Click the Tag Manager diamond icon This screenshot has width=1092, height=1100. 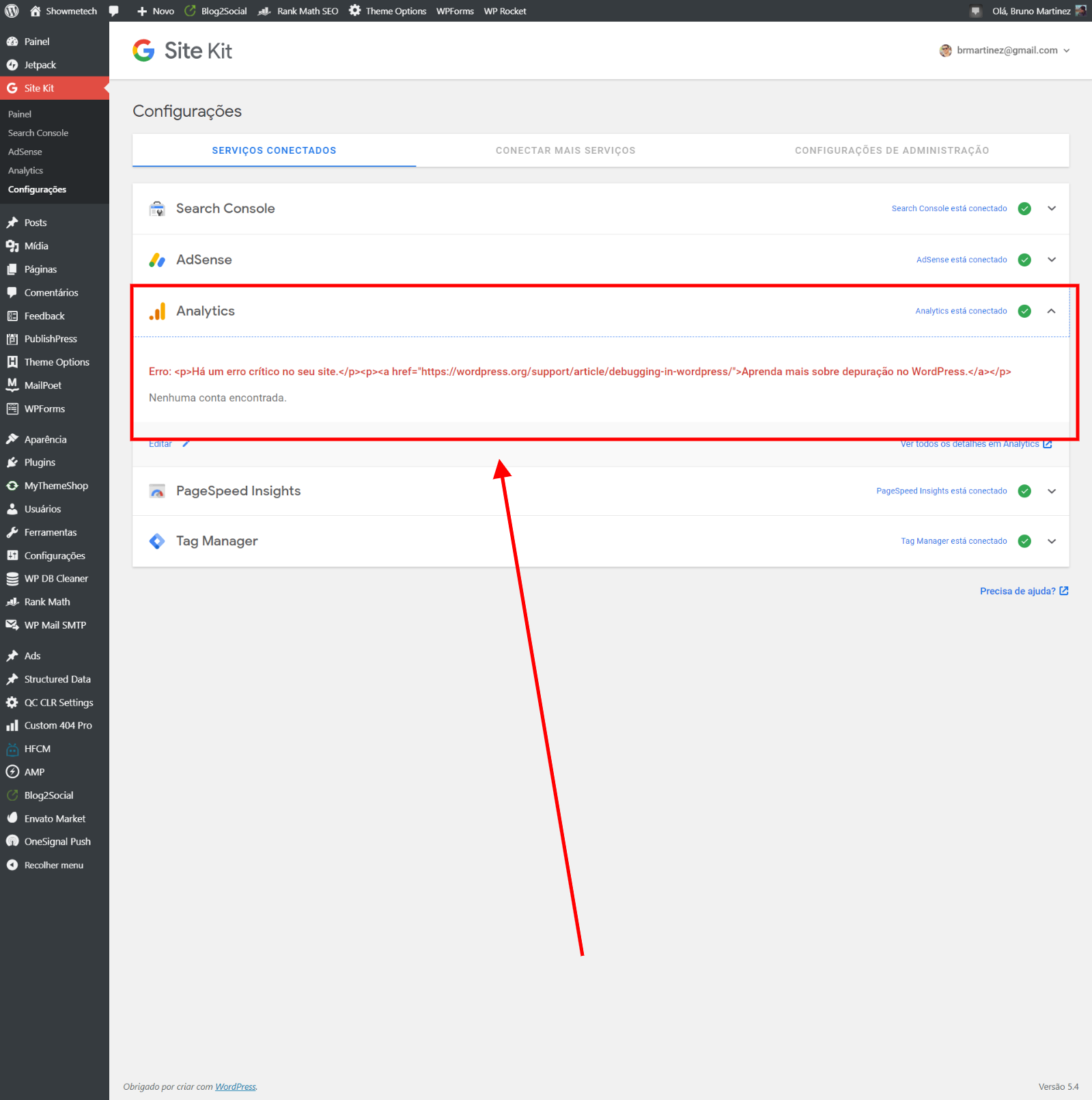[157, 541]
